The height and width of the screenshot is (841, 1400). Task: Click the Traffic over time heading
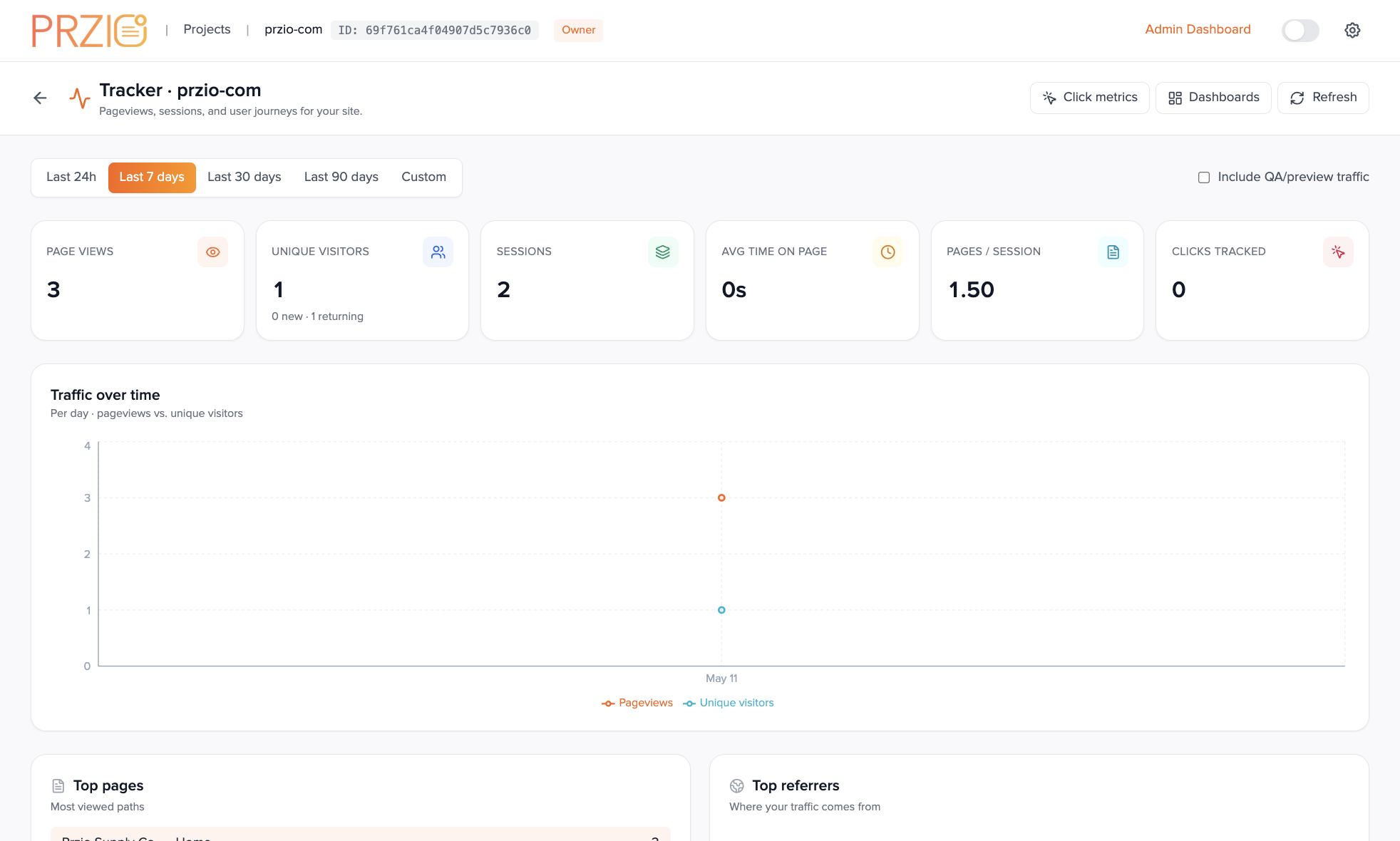(x=105, y=395)
